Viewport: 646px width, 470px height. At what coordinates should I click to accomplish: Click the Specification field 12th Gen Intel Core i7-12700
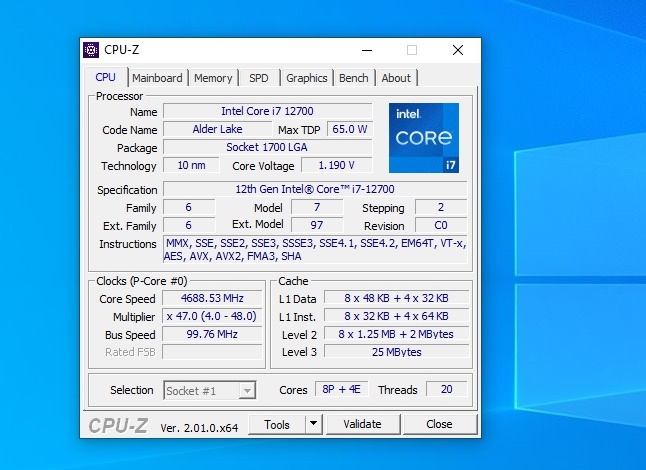click(x=315, y=189)
